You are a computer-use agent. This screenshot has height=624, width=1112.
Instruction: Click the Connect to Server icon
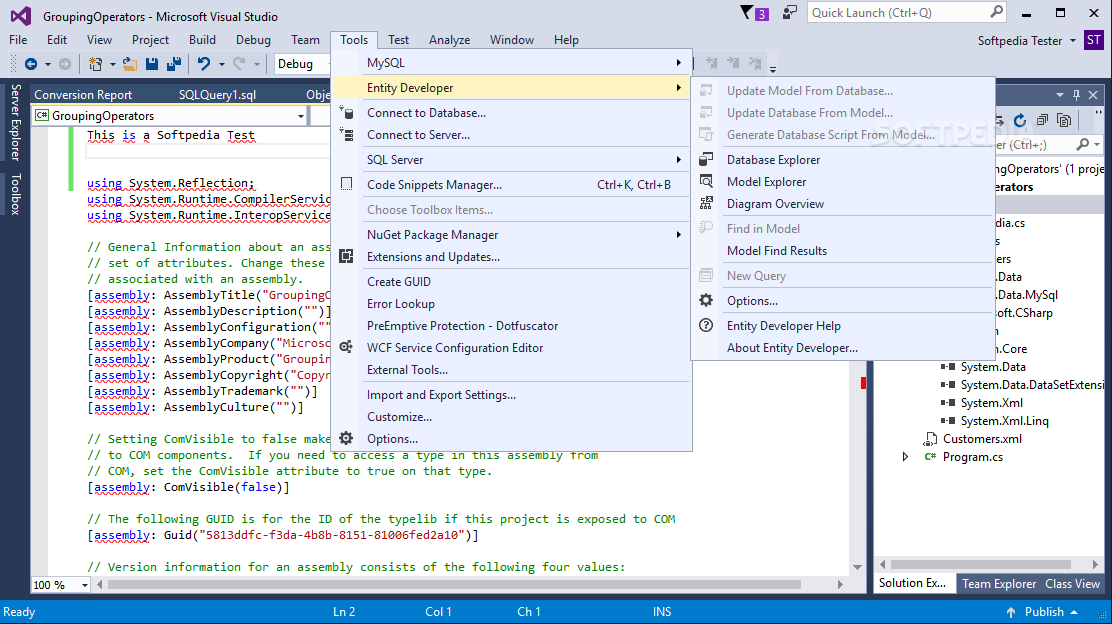click(346, 134)
